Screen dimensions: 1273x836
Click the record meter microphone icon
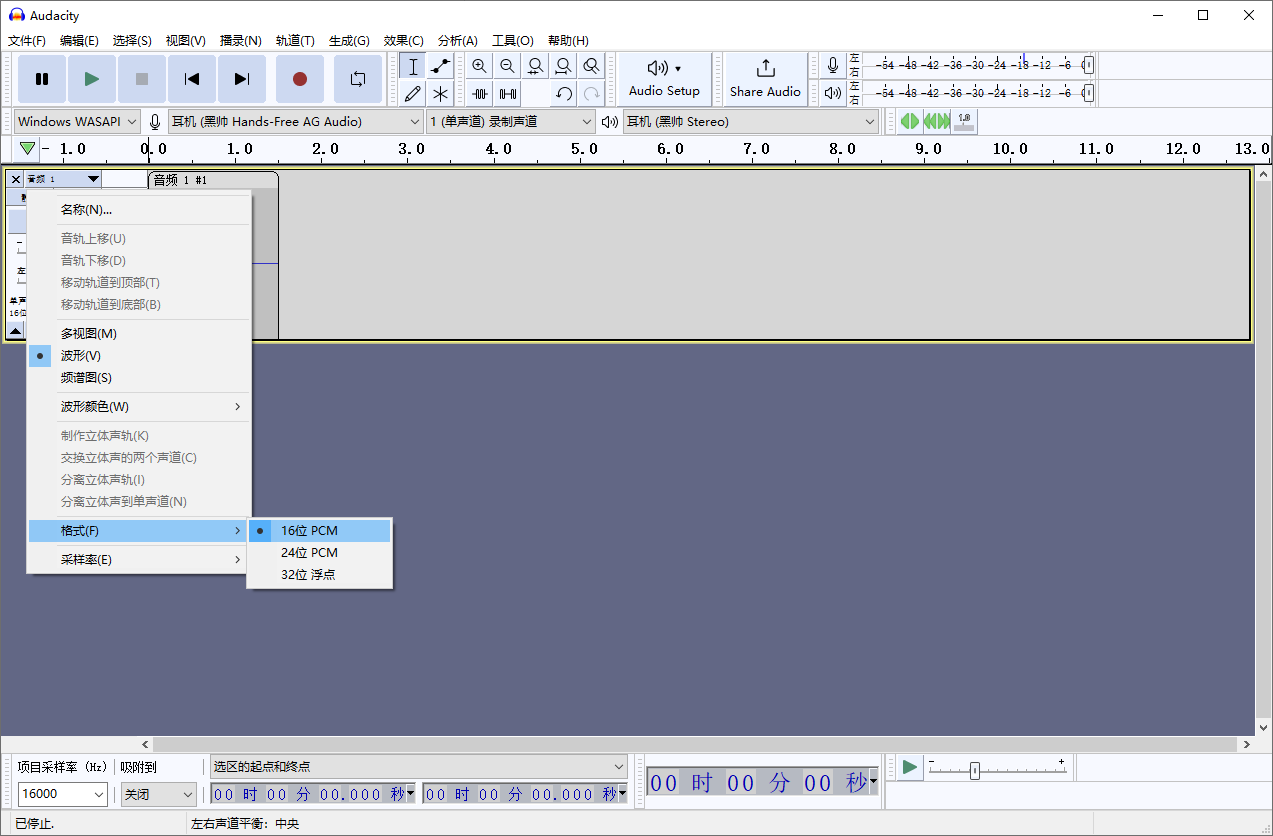(x=833, y=66)
